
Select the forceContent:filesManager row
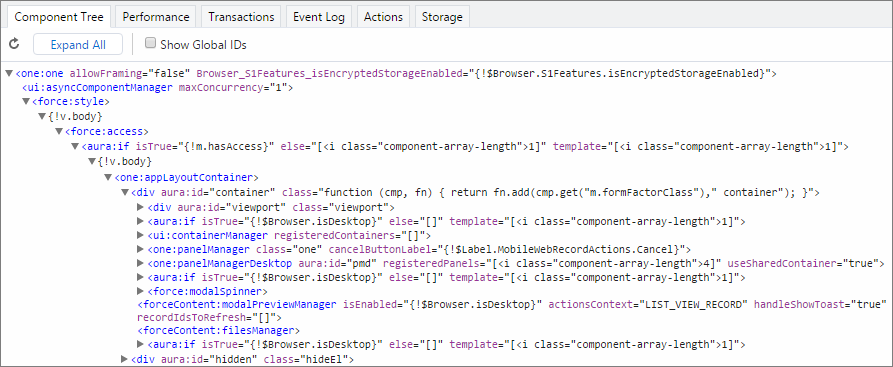point(219,330)
